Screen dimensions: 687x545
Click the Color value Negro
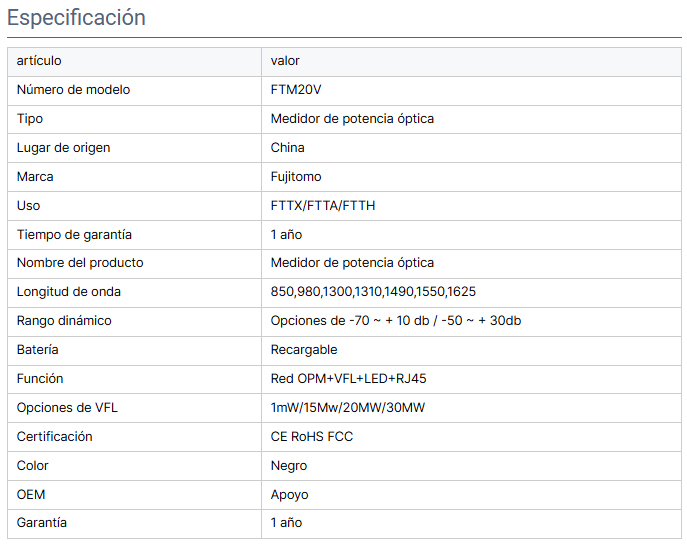tap(289, 466)
